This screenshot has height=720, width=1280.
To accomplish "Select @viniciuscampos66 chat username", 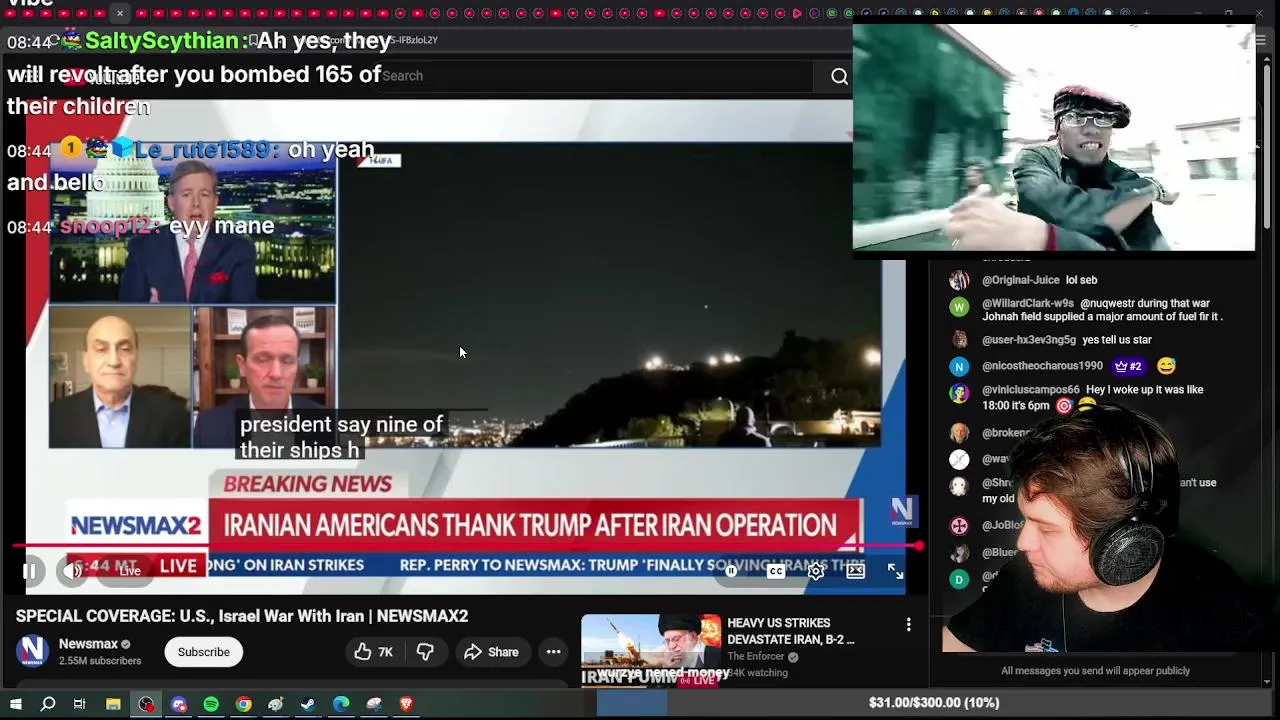I will coord(1031,390).
